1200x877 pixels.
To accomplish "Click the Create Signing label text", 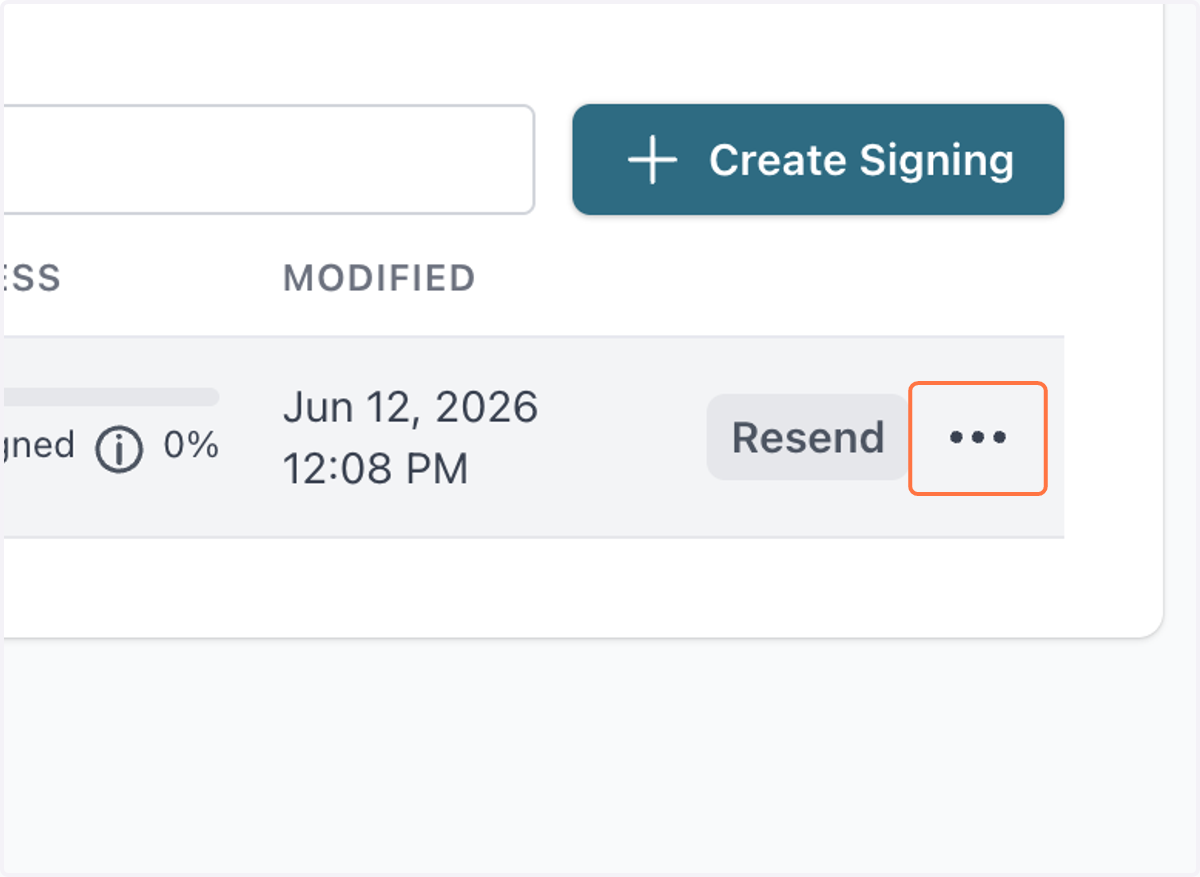I will pos(862,160).
